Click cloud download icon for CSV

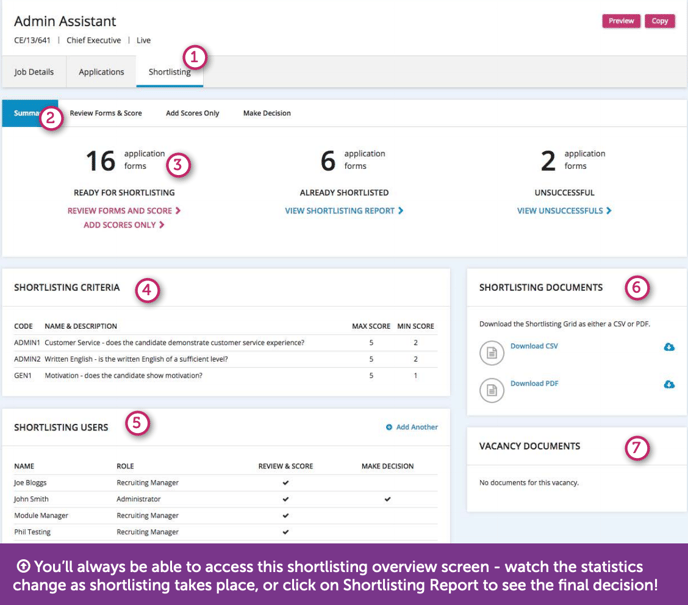point(669,347)
